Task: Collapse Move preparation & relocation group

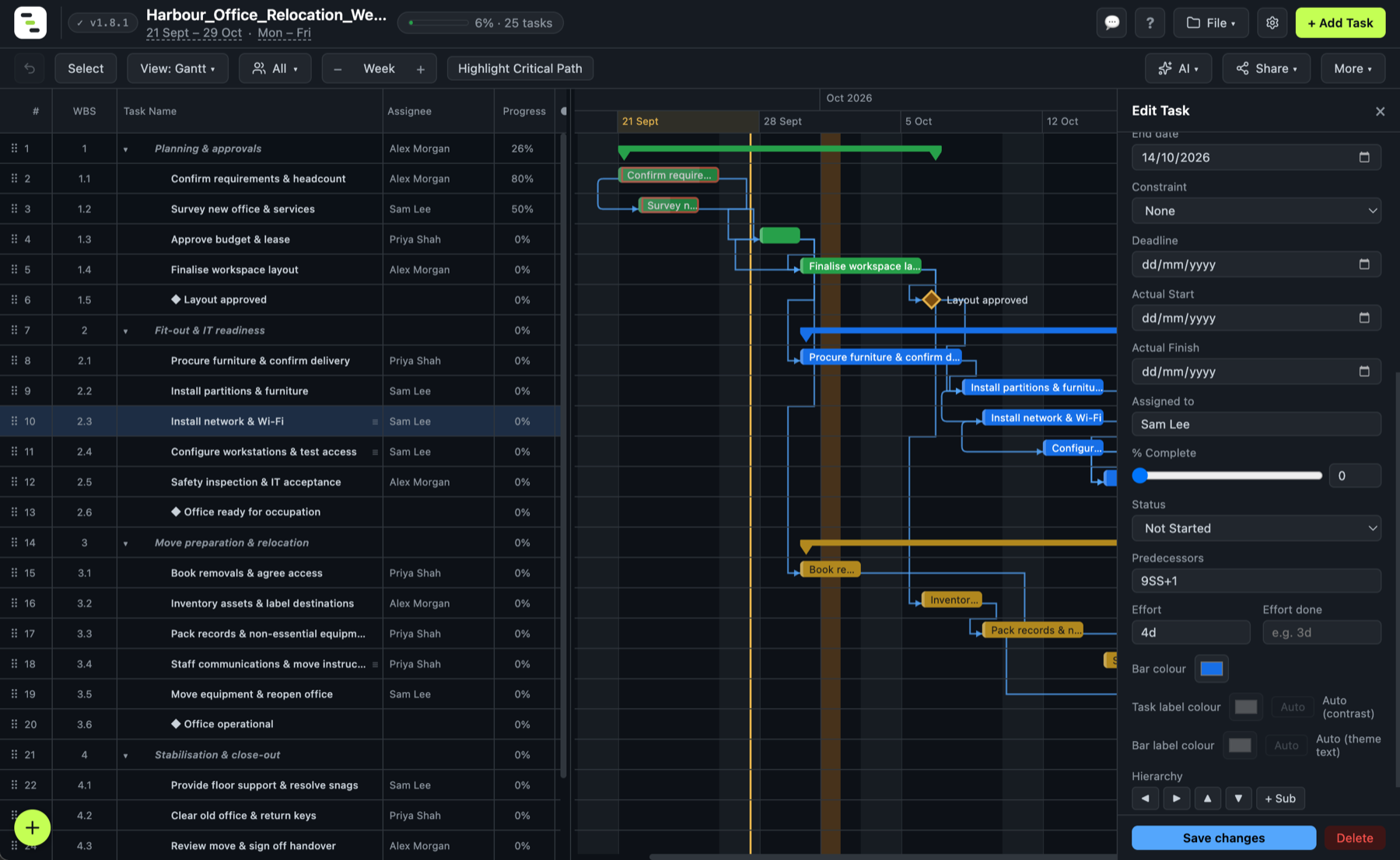Action: point(125,544)
